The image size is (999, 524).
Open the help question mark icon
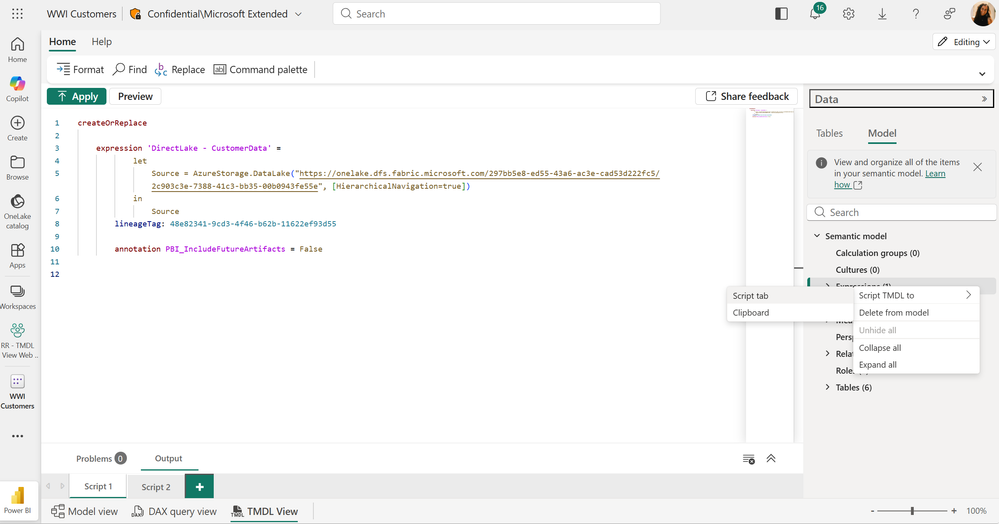tap(916, 13)
